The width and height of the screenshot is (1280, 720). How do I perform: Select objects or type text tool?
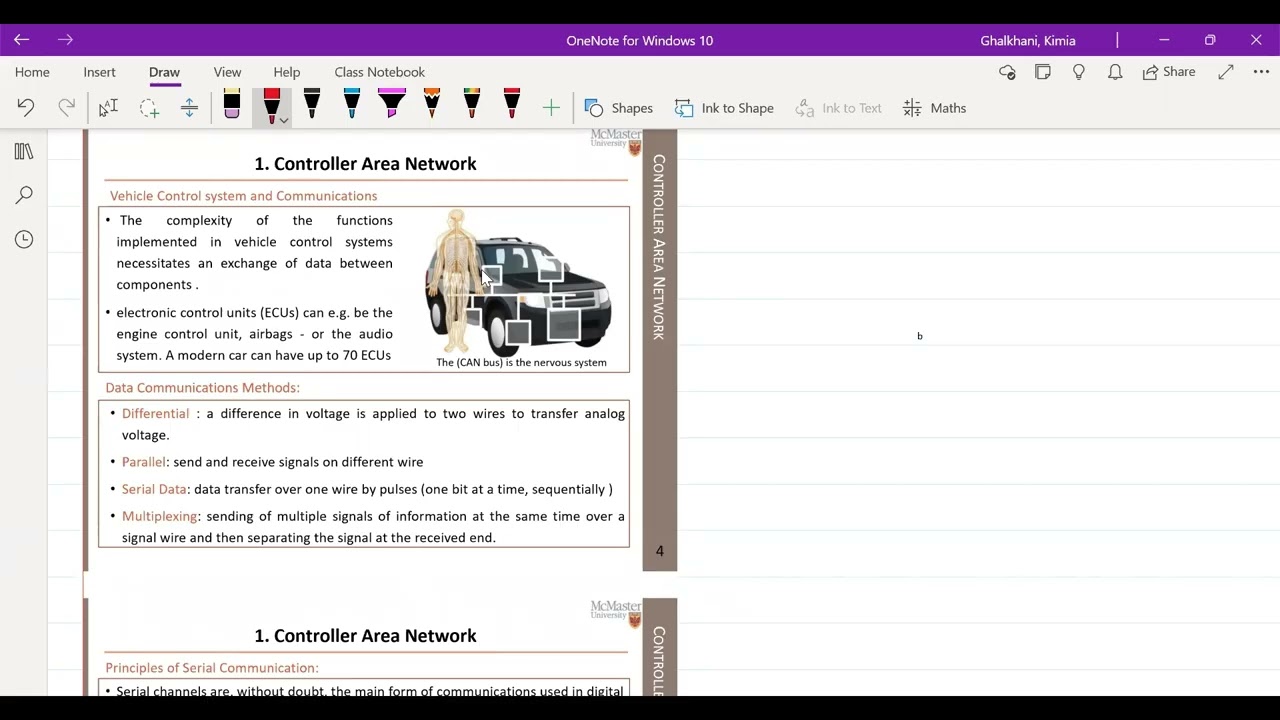pos(108,108)
